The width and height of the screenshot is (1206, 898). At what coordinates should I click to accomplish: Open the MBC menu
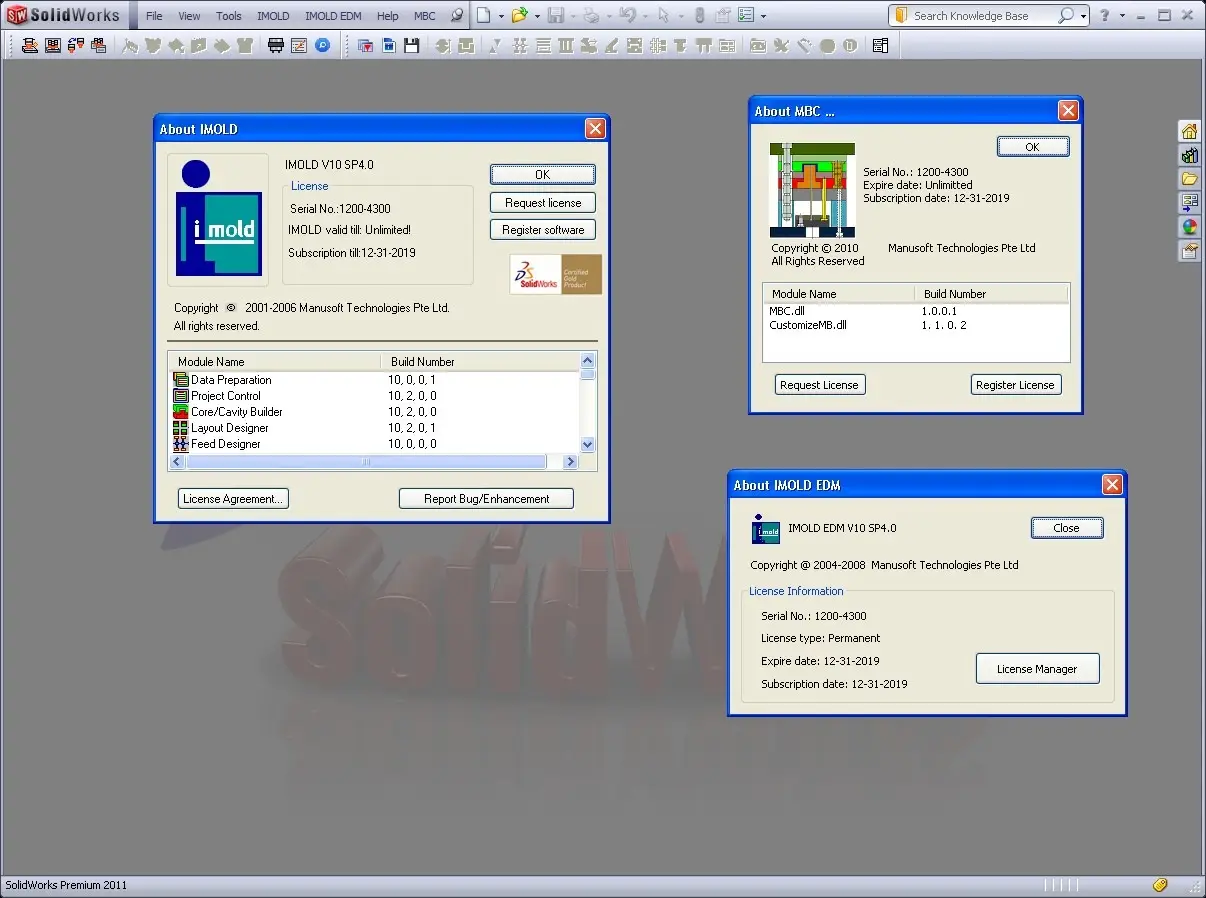tap(425, 16)
